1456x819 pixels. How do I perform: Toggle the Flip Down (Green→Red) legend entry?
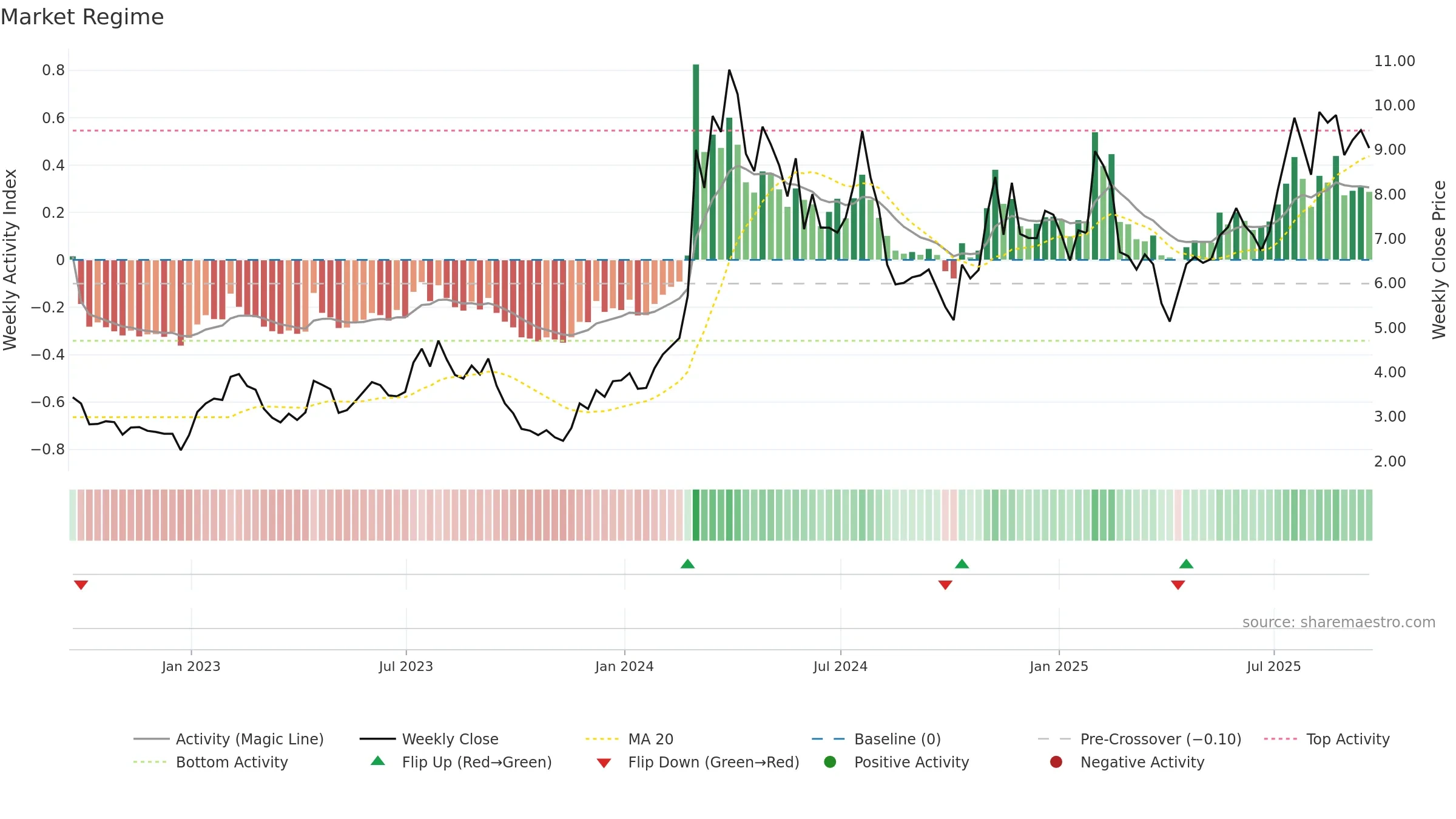[698, 762]
